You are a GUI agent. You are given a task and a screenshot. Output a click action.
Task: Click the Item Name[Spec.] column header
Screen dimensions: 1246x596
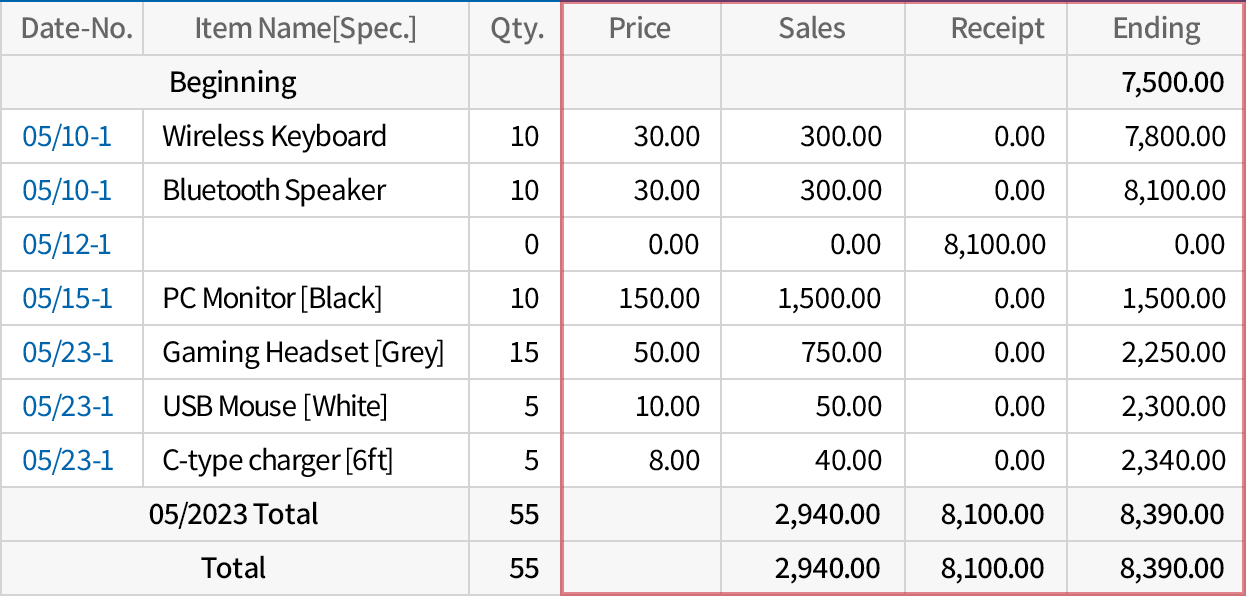coord(305,28)
